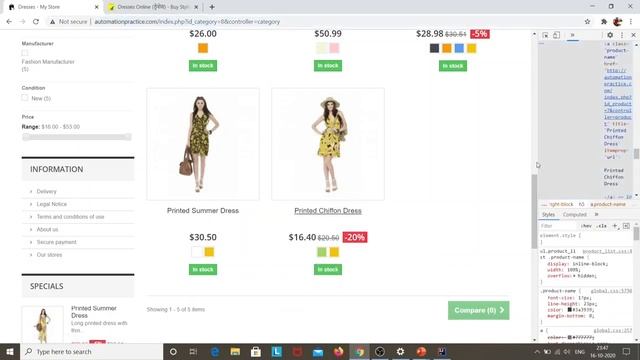Image resolution: width=640 pixels, height=360 pixels.
Task: Tick the Fashion Manufacturer checkbox
Action: coord(25,53)
